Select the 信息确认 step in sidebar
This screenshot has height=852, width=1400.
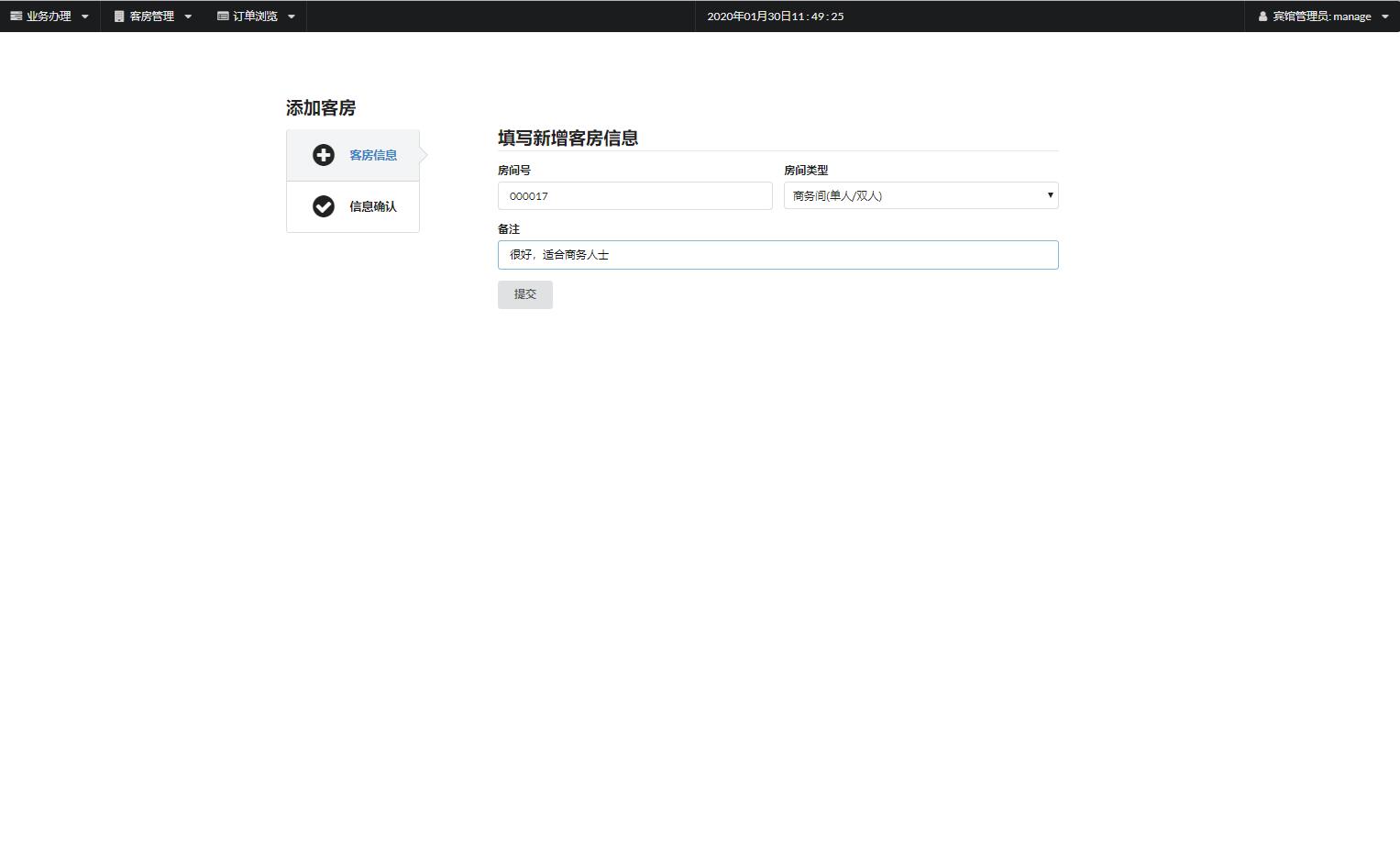(371, 206)
